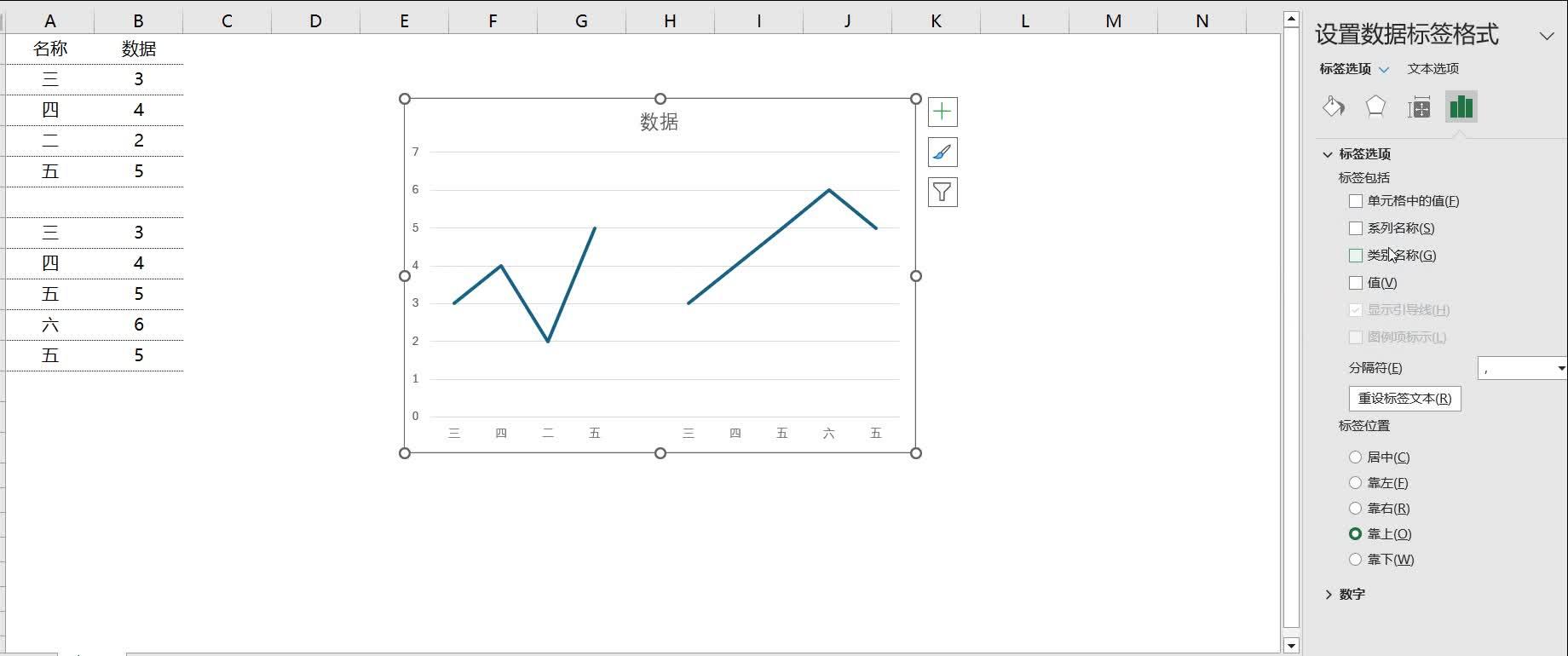Tick the 值(V) checkbox
The height and width of the screenshot is (656, 1568).
coord(1356,283)
